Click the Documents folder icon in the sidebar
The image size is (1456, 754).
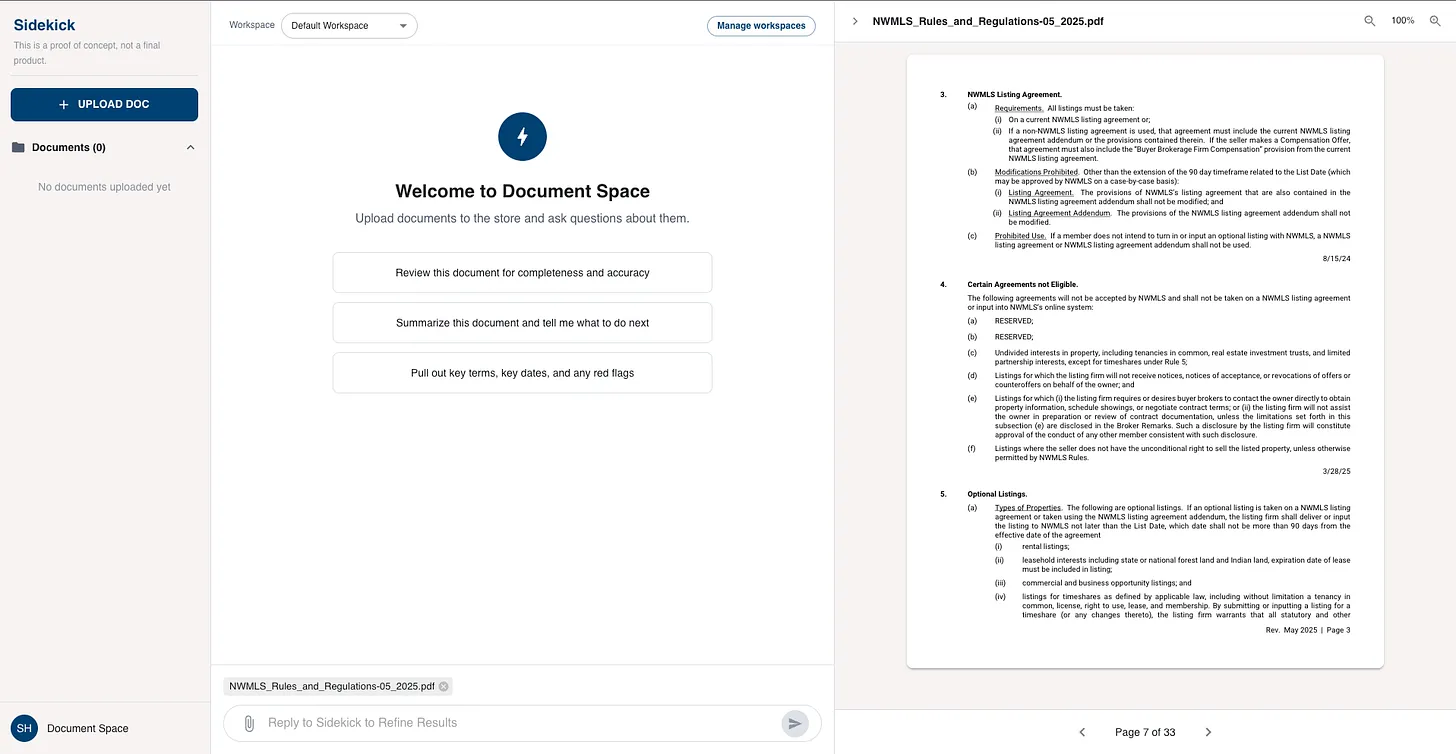tap(19, 147)
